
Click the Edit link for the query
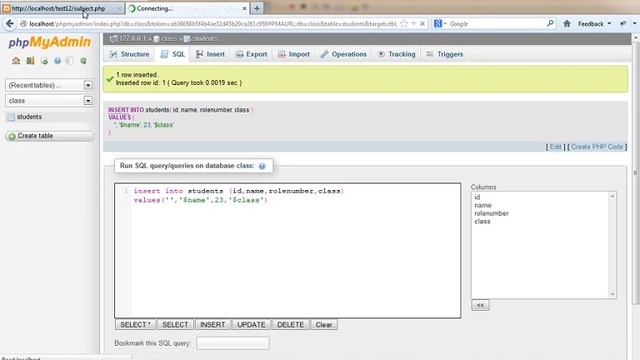point(556,147)
